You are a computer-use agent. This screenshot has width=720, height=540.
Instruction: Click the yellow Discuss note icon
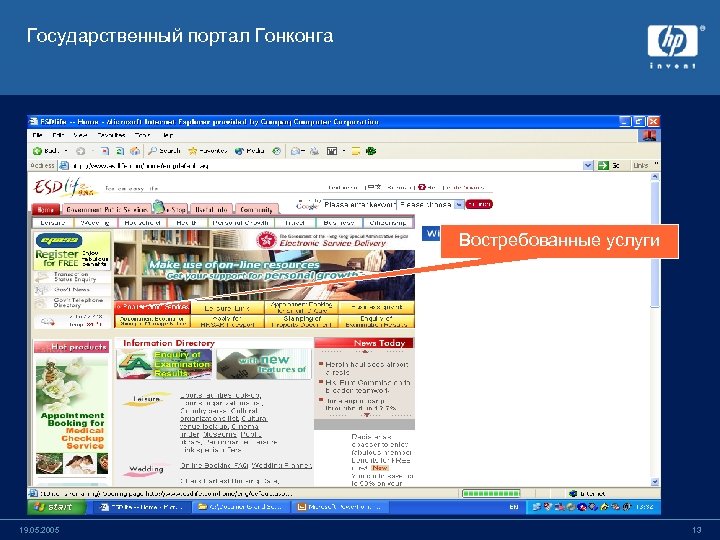(355, 151)
